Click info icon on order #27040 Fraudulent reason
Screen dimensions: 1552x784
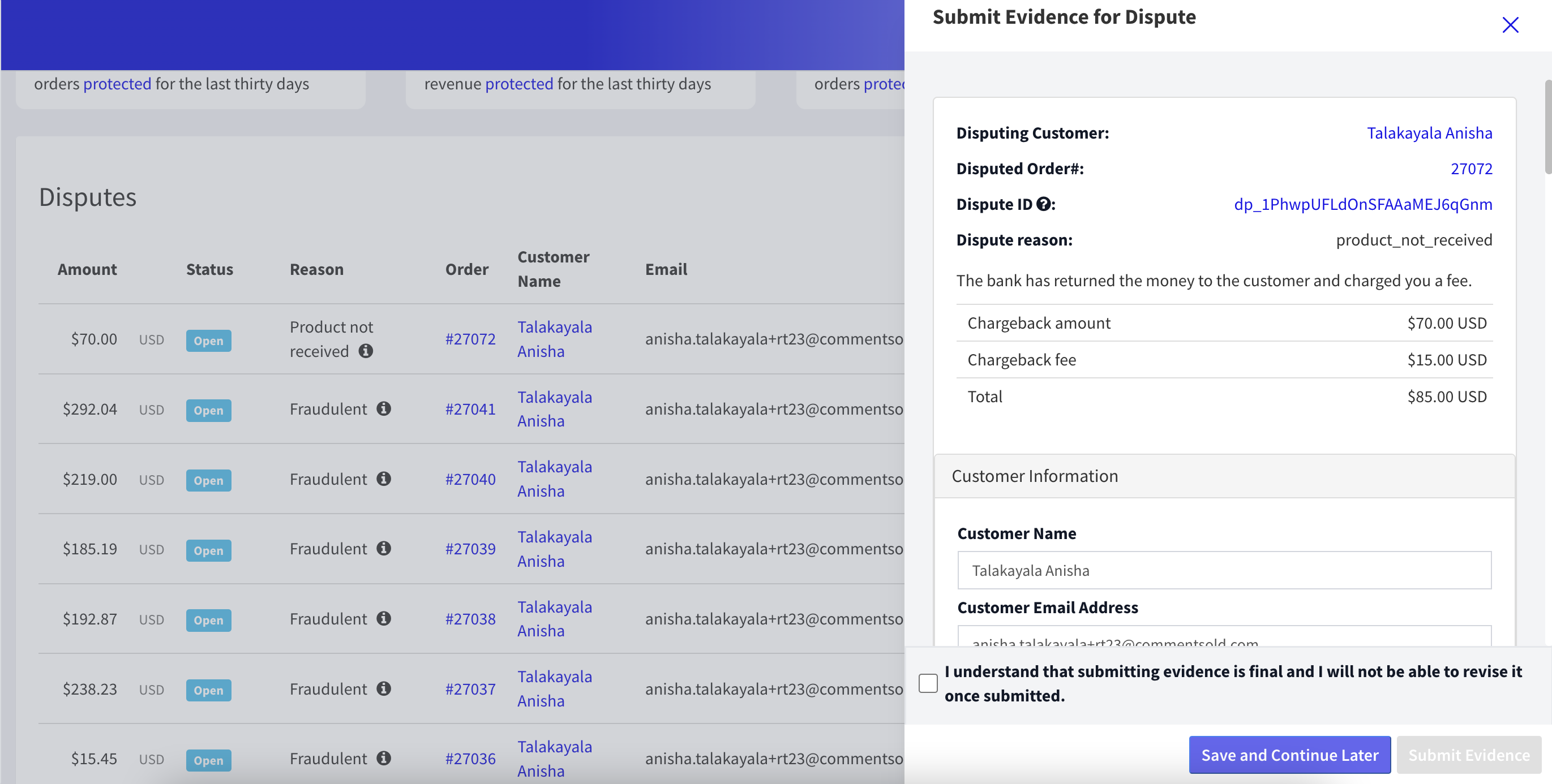point(384,479)
